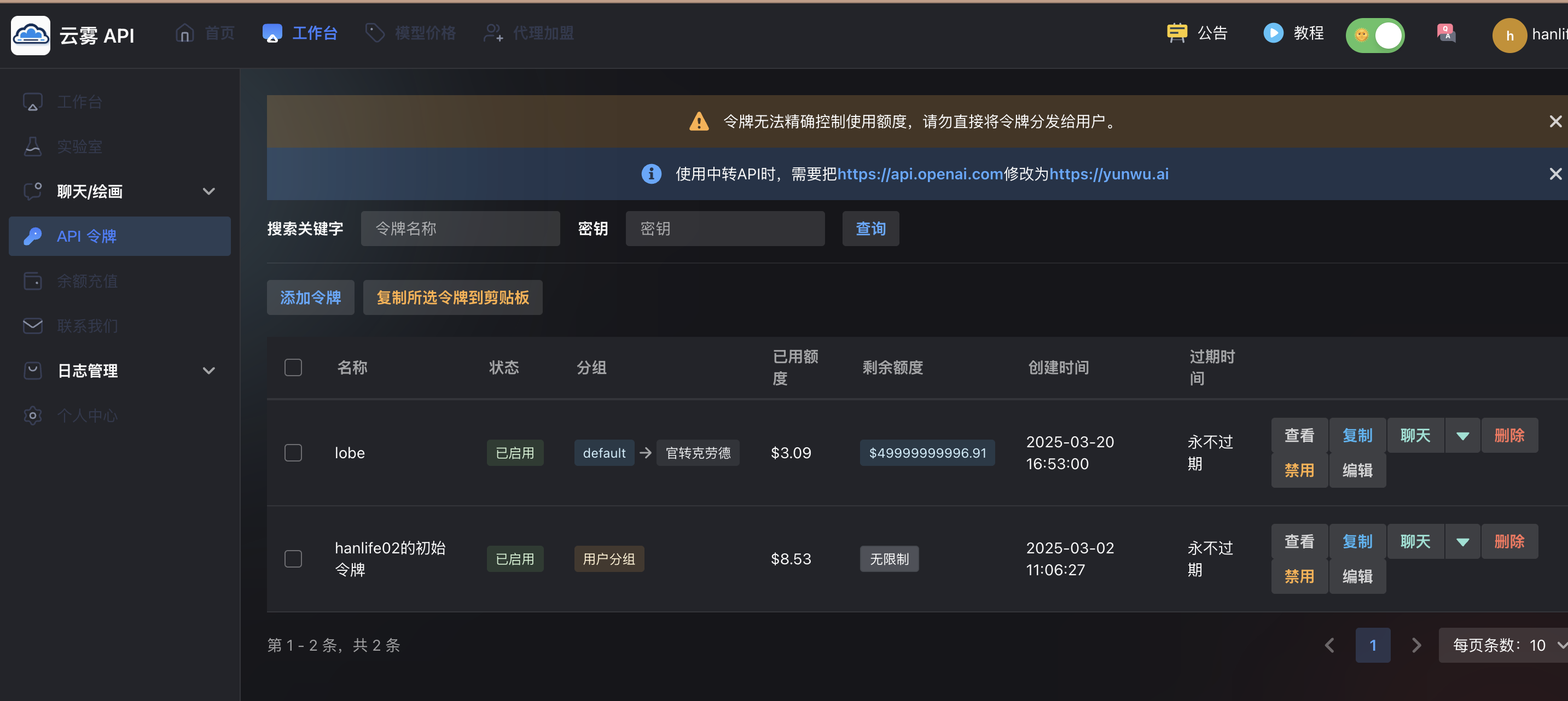The width and height of the screenshot is (1568, 701).
Task: Expand the 聊天/绘画 sidebar section
Action: pos(208,192)
